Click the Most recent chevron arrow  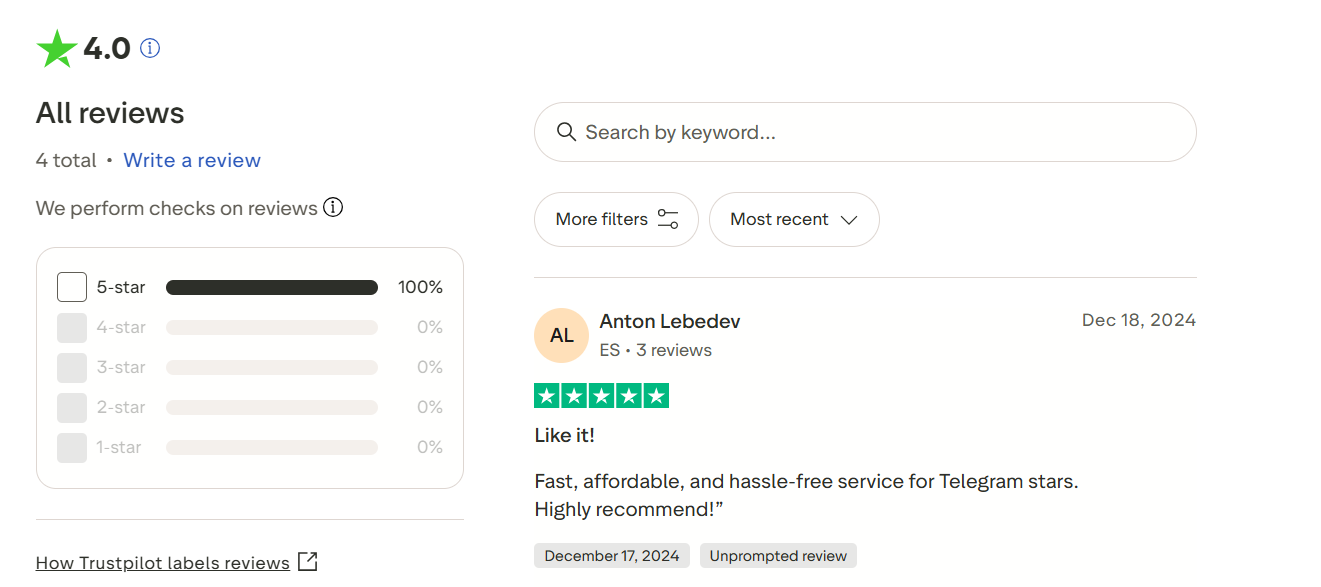pyautogui.click(x=849, y=220)
